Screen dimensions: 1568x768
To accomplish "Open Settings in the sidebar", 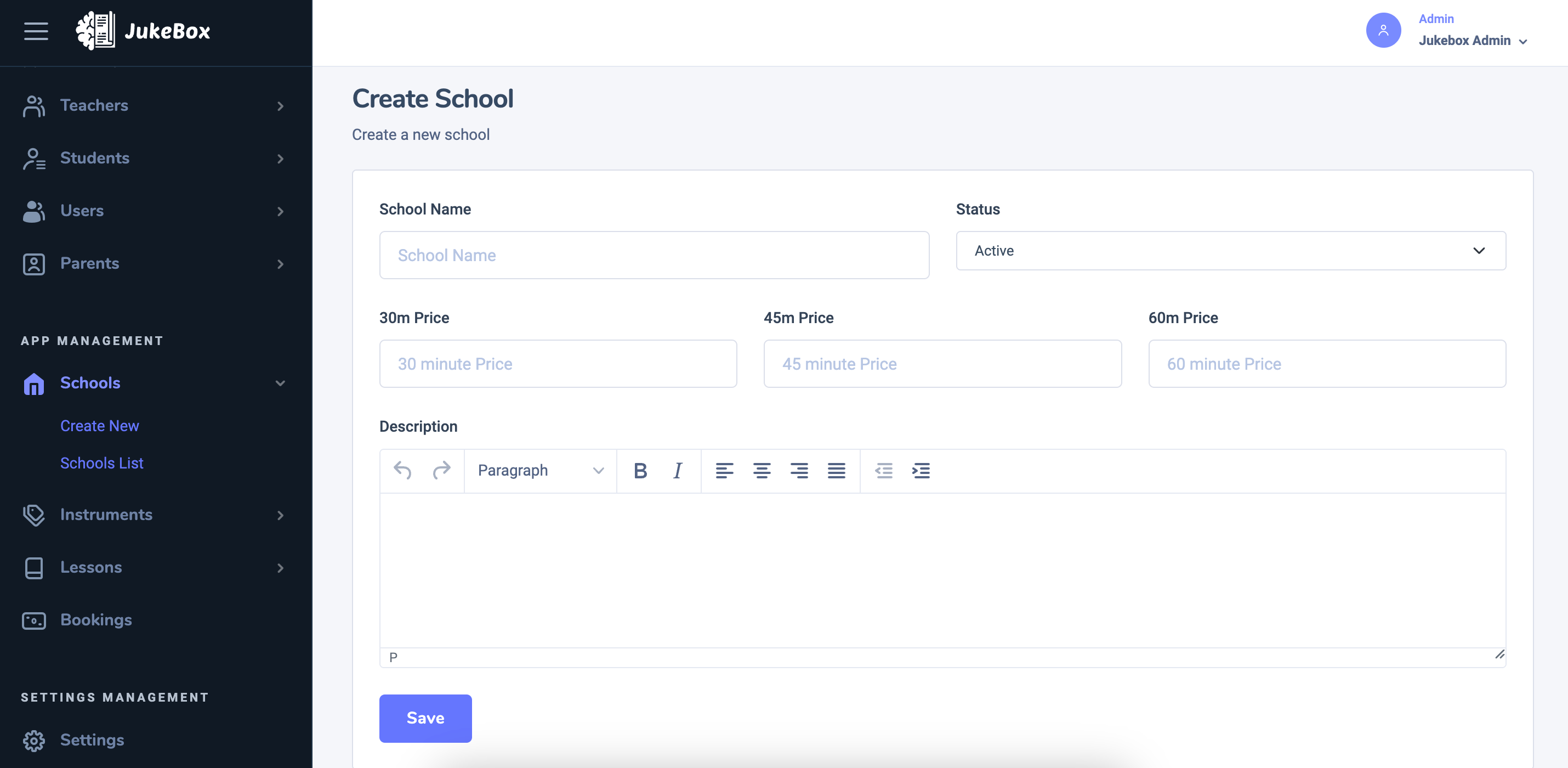I will (92, 740).
